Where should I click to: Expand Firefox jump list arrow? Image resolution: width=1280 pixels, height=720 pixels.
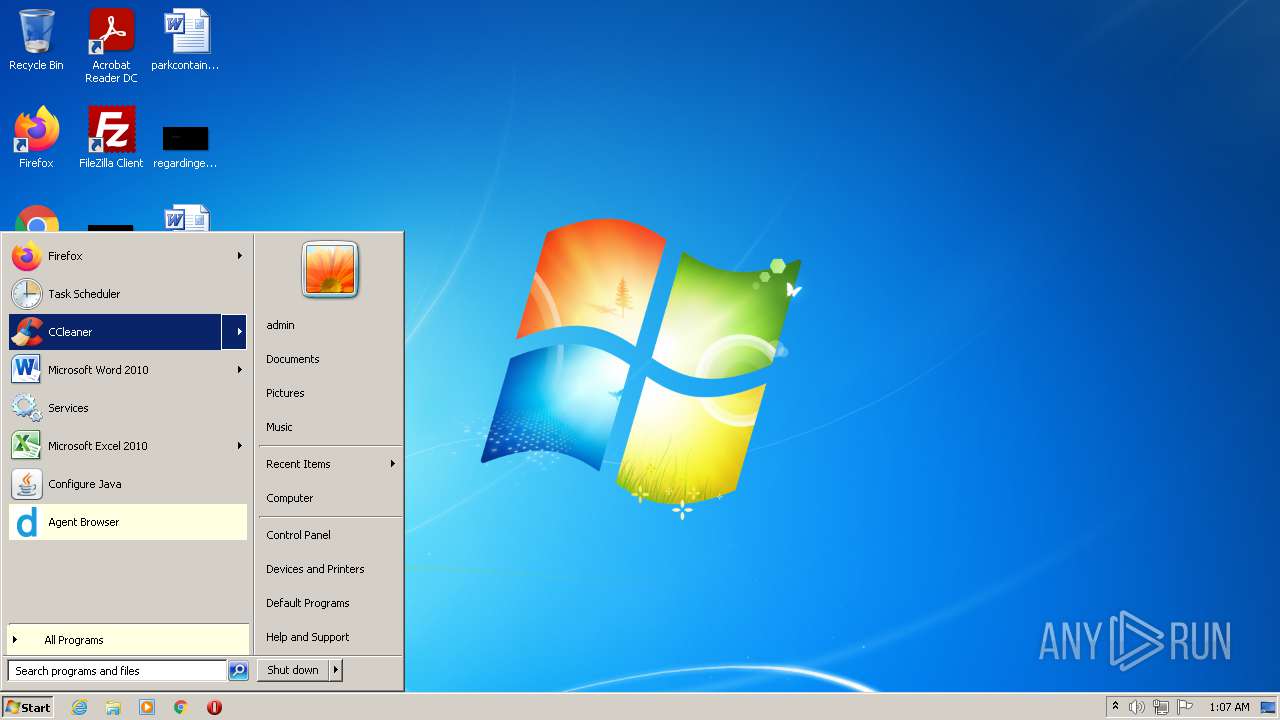coord(239,256)
